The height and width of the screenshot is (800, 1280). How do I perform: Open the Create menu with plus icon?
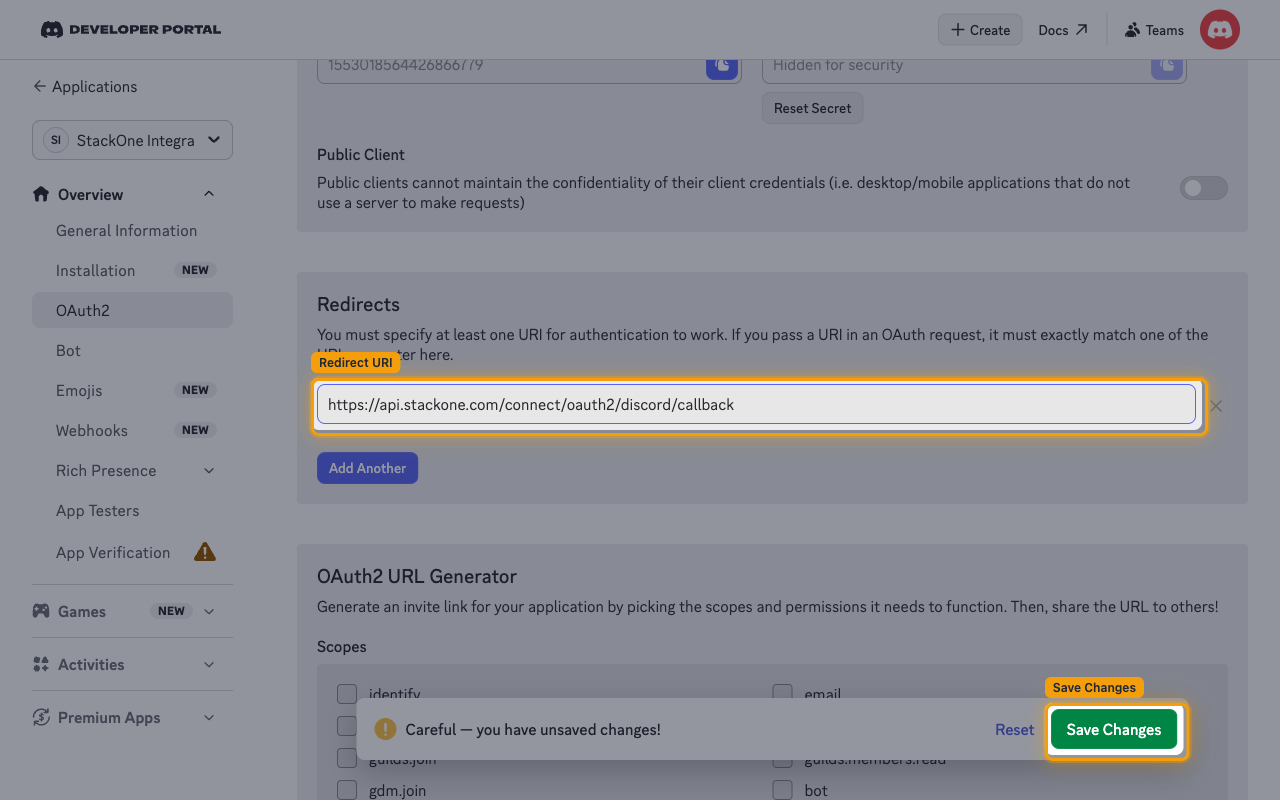pyautogui.click(x=980, y=30)
